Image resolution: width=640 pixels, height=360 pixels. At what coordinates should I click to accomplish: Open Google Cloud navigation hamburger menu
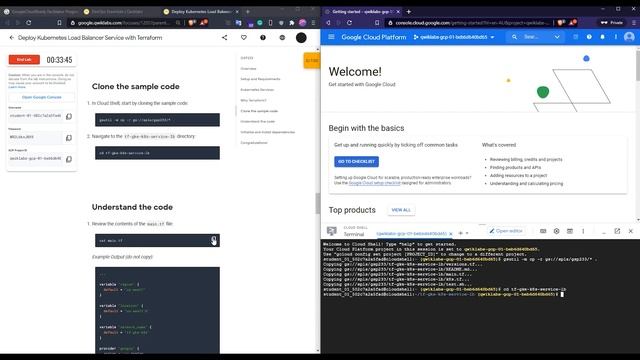(331, 37)
